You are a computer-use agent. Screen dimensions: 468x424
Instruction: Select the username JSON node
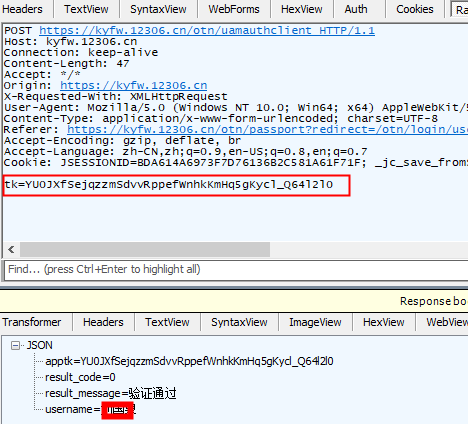90,409
